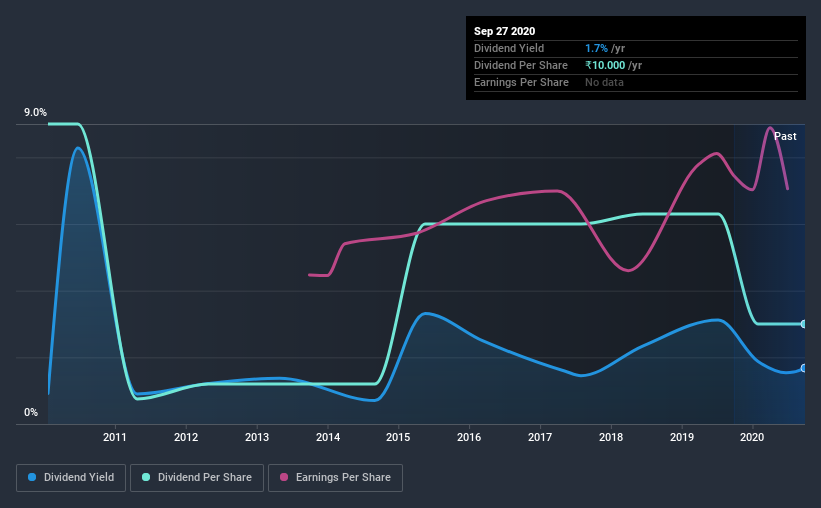Click the 2014 x-axis year label
The height and width of the screenshot is (508, 821).
pos(328,437)
